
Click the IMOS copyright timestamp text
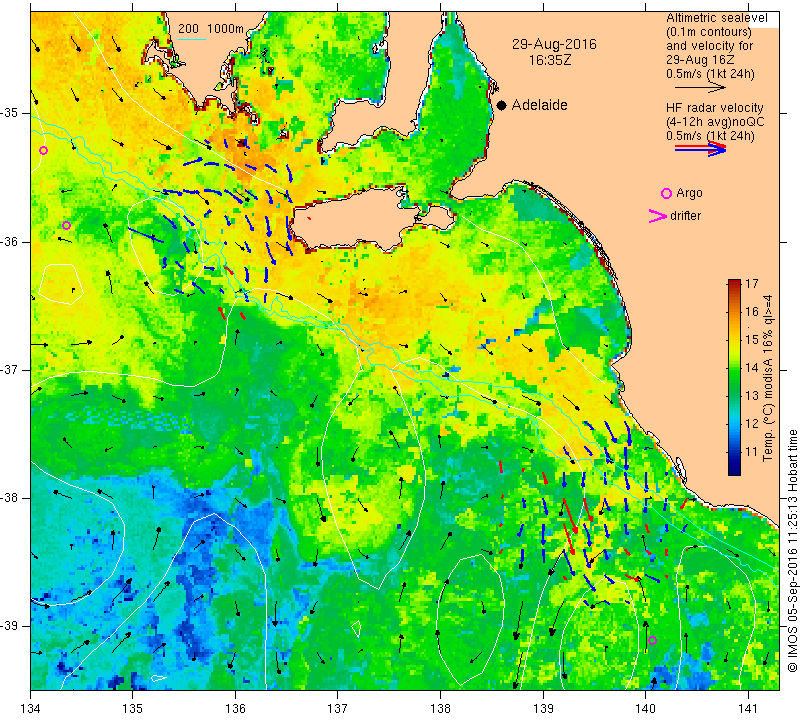[792, 550]
